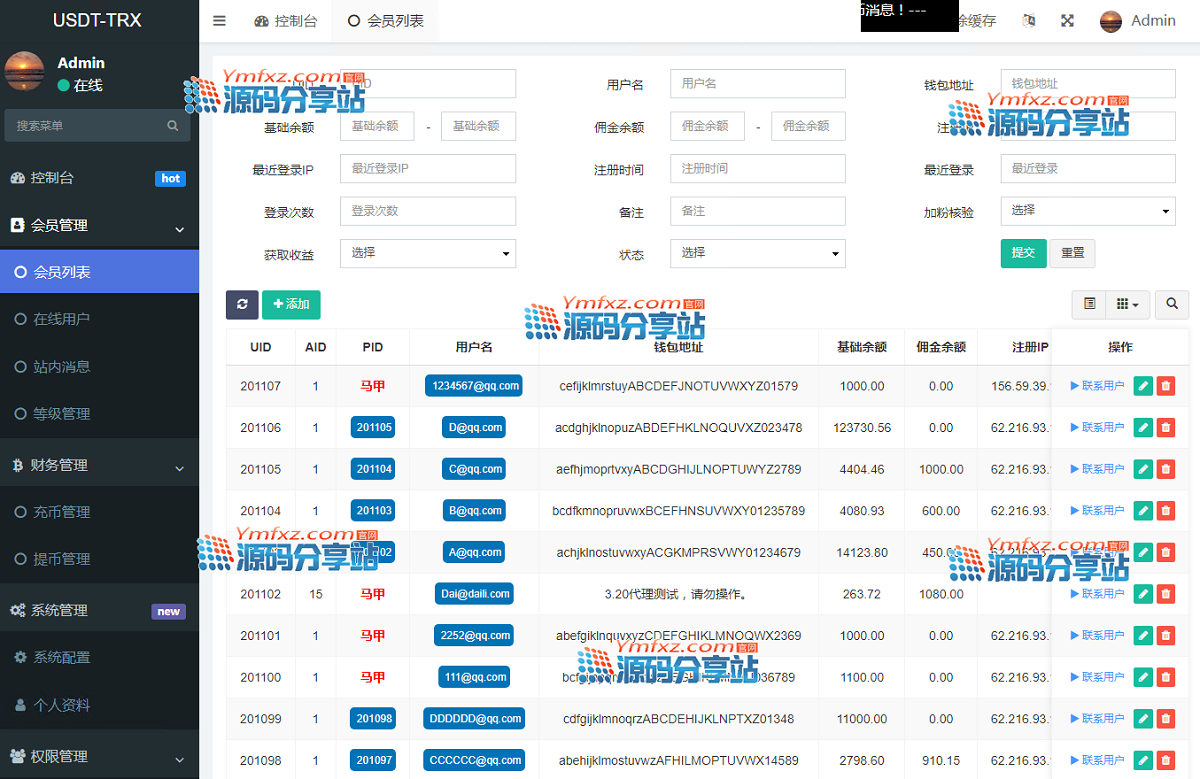Click the green 提交 button

click(x=1023, y=253)
